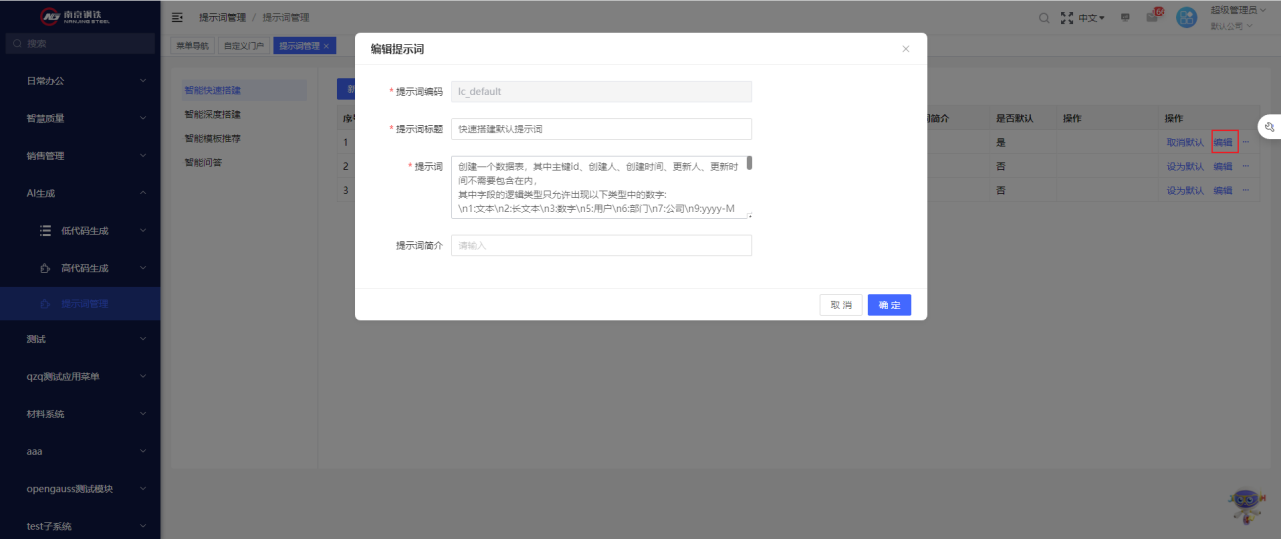Open the 默认公司 company dropdown
This screenshot has width=1281, height=539.
(1231, 26)
